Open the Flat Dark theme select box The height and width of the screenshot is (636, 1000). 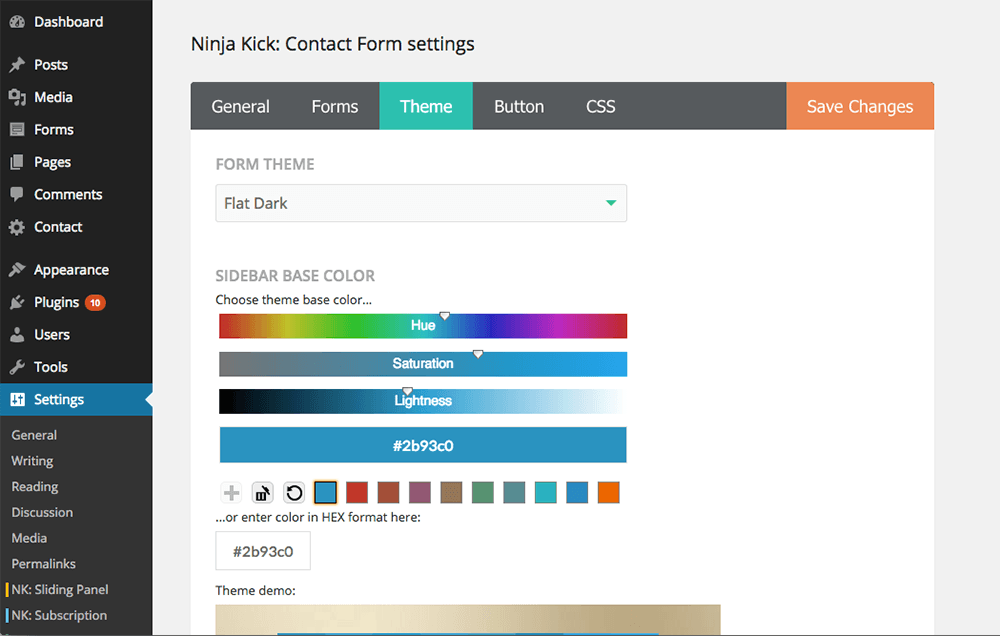(x=421, y=203)
